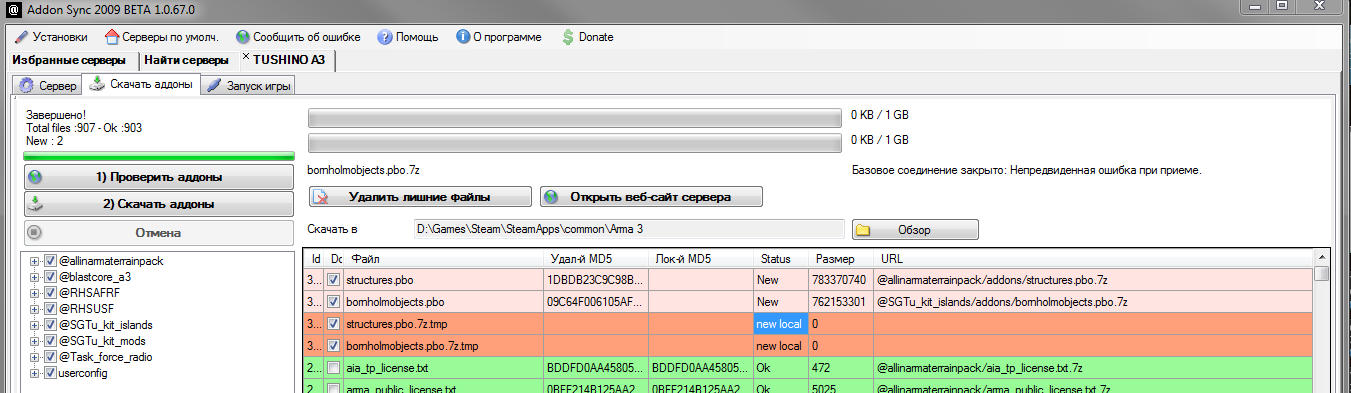Select the aia_tp_license.txt file cell
This screenshot has width=1351, height=393.
click(x=444, y=368)
